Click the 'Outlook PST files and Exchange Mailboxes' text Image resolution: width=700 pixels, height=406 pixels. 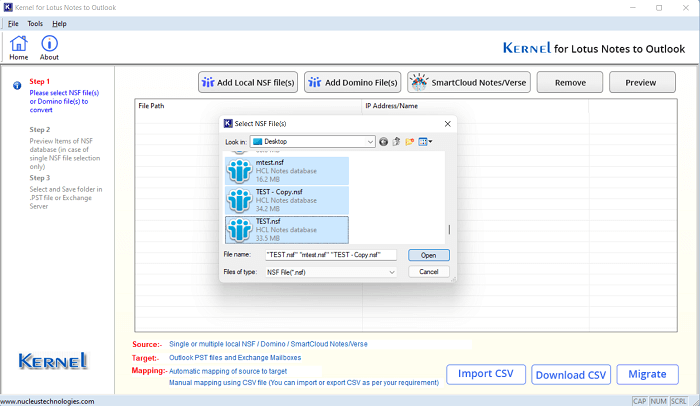(x=235, y=358)
